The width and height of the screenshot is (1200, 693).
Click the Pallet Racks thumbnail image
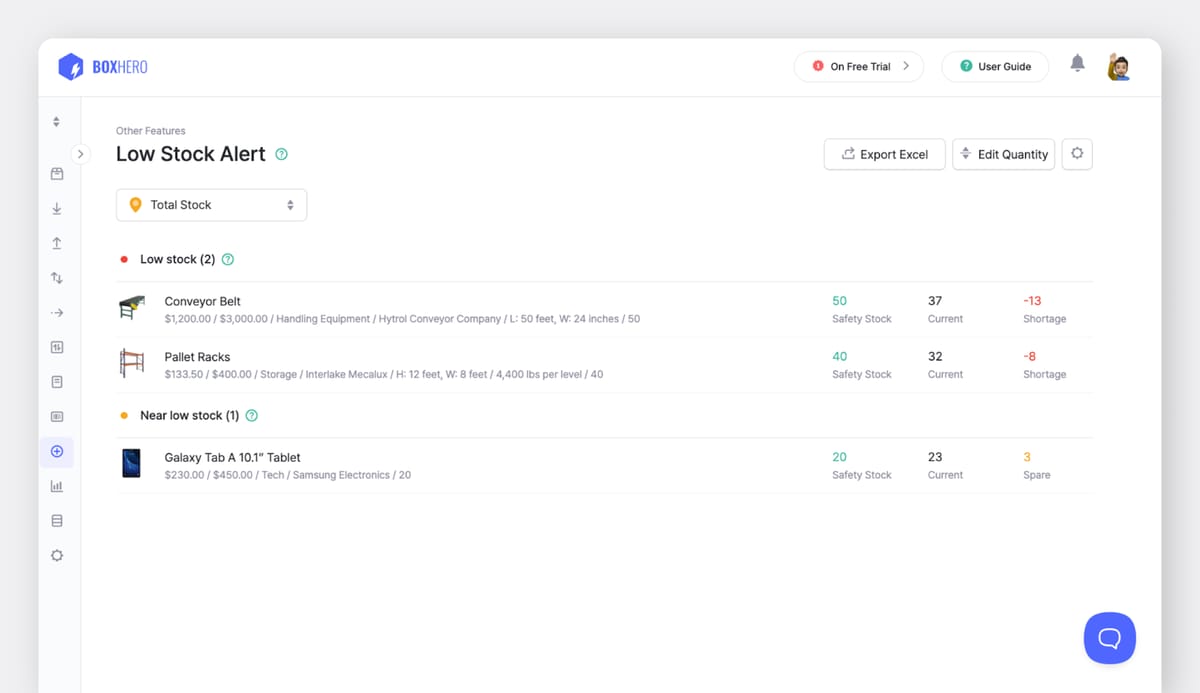click(131, 364)
